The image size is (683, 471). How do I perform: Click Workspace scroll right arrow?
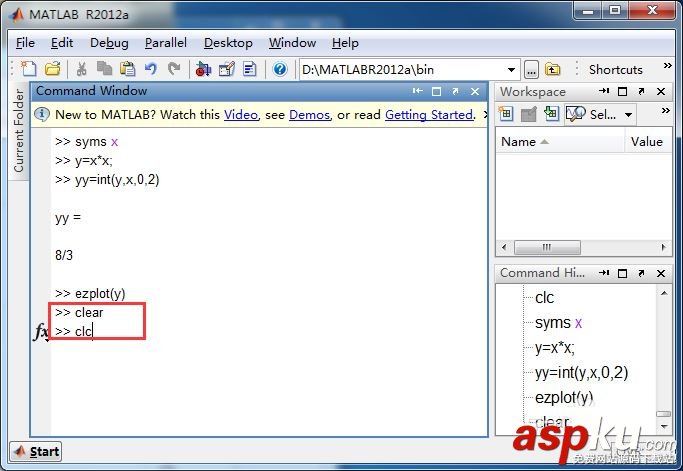coord(663,247)
